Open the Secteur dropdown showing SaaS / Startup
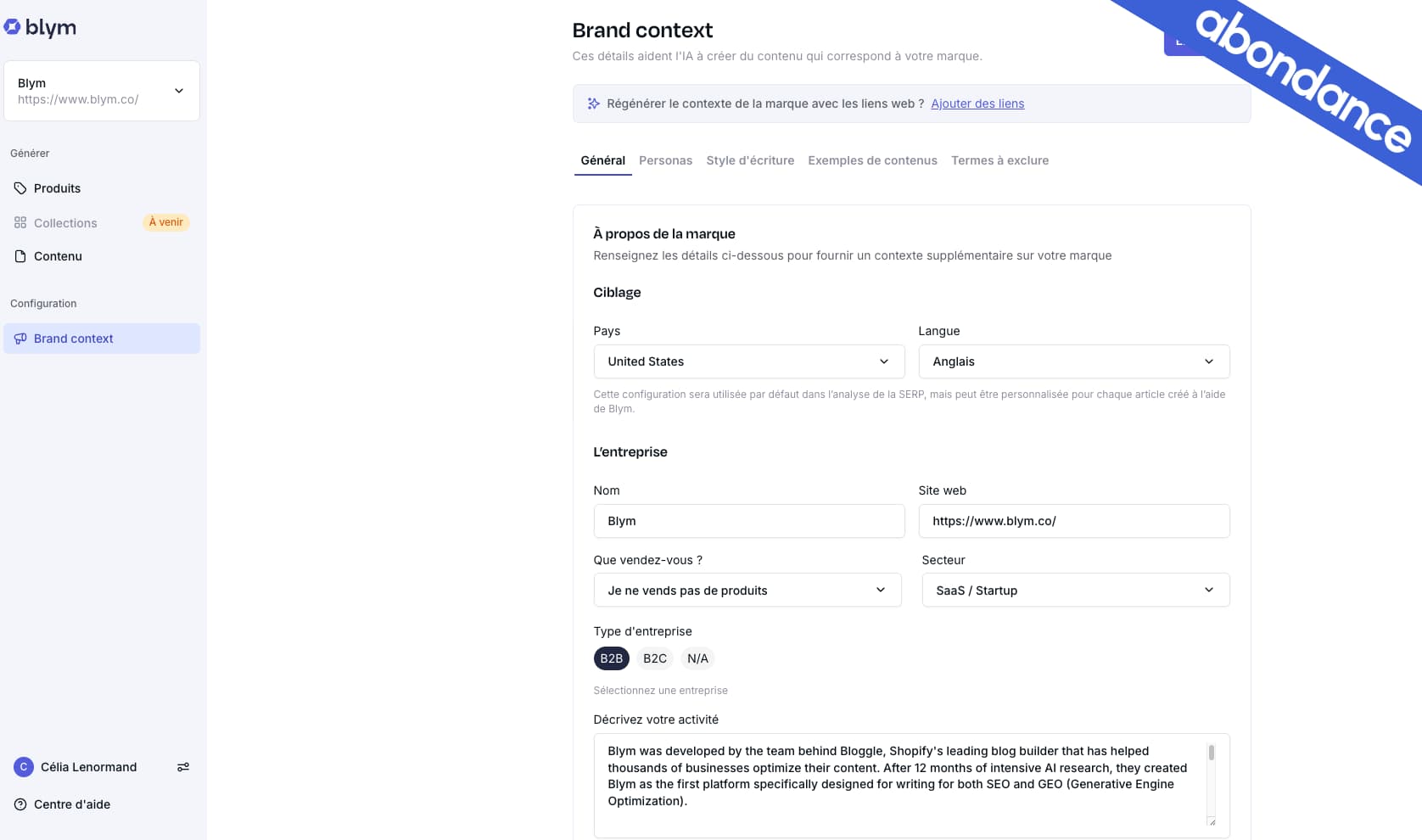Viewport: 1422px width, 840px height. pos(1075,590)
